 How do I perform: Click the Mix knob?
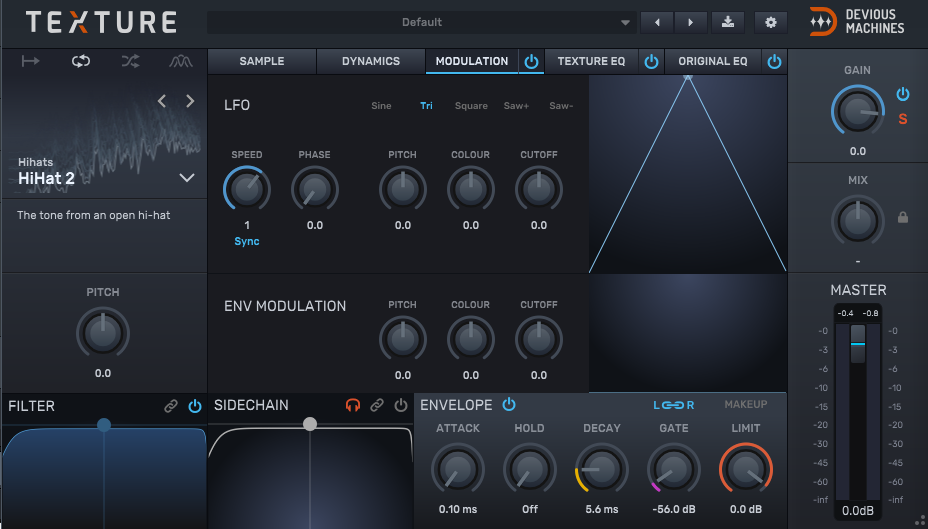tap(858, 221)
